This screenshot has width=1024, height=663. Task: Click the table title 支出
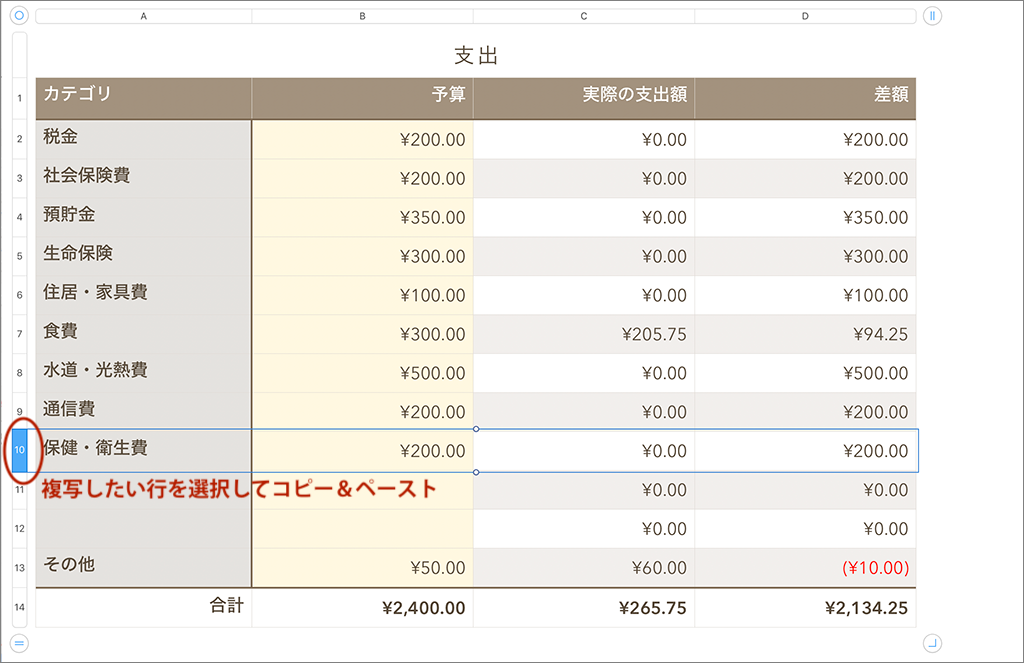[476, 56]
